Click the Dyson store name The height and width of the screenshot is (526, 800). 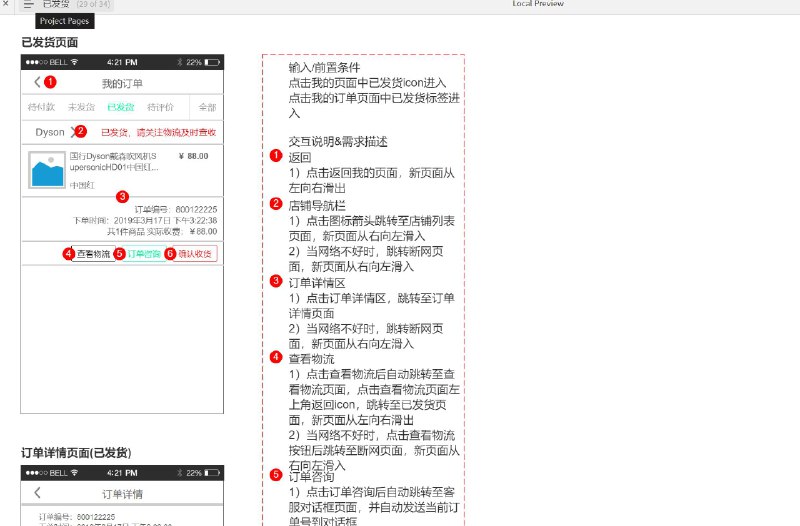click(x=50, y=132)
